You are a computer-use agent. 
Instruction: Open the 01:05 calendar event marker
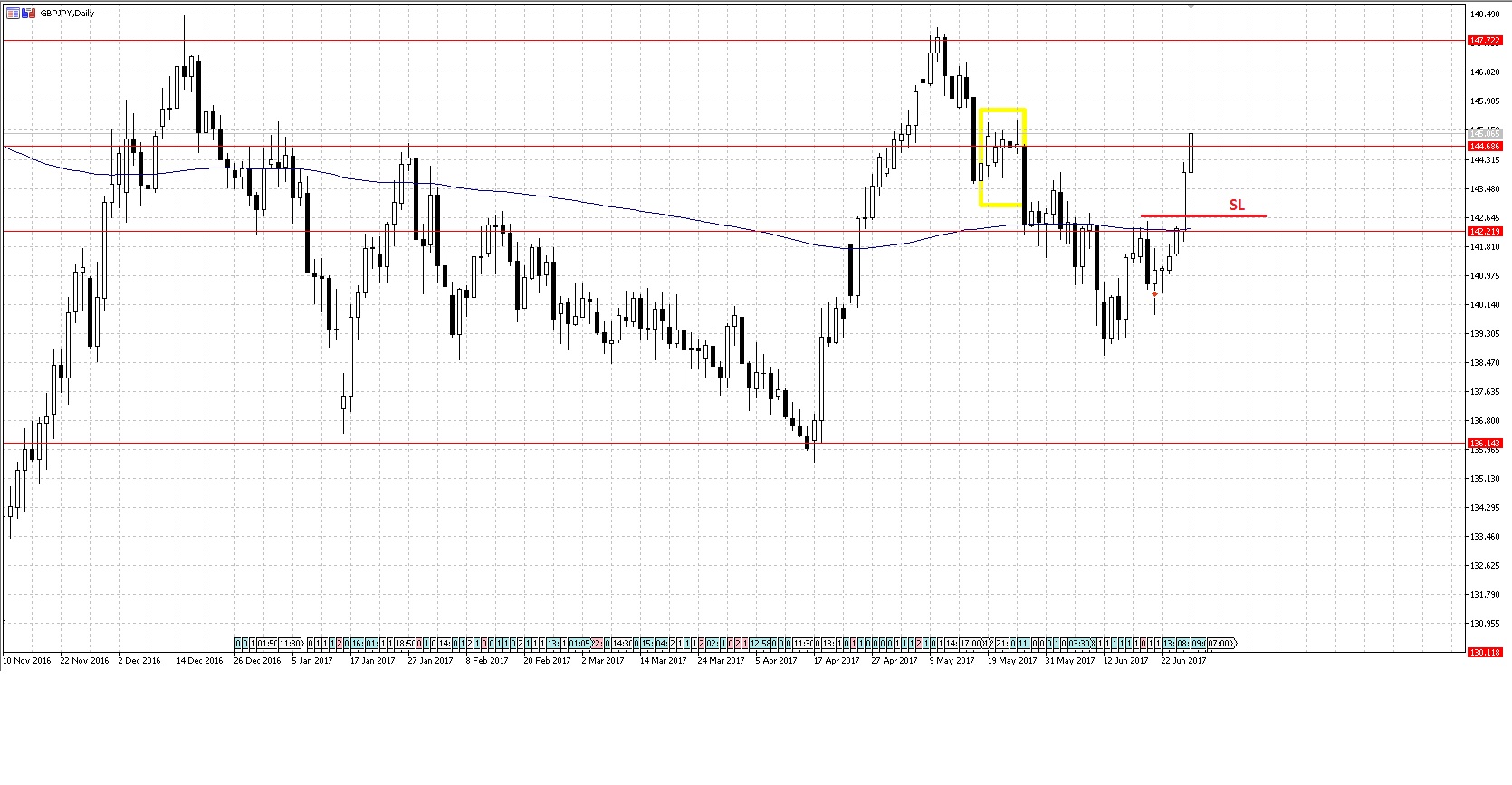click(579, 644)
